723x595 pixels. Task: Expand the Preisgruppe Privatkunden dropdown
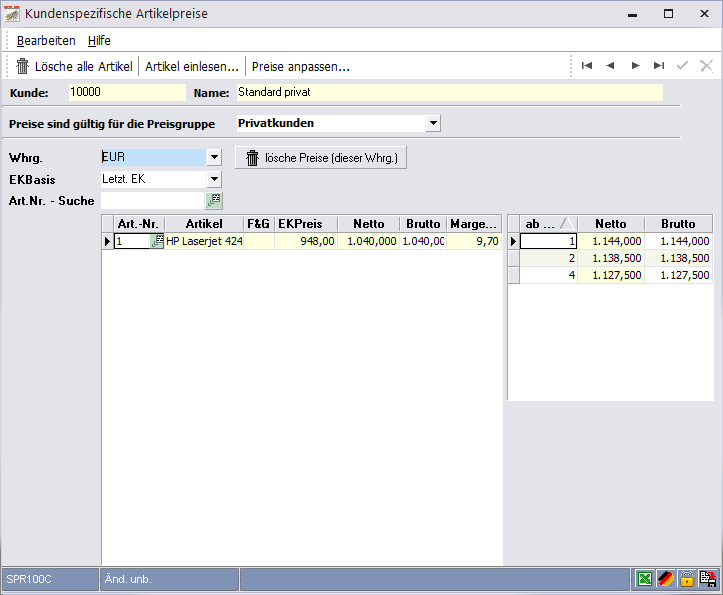(x=433, y=123)
